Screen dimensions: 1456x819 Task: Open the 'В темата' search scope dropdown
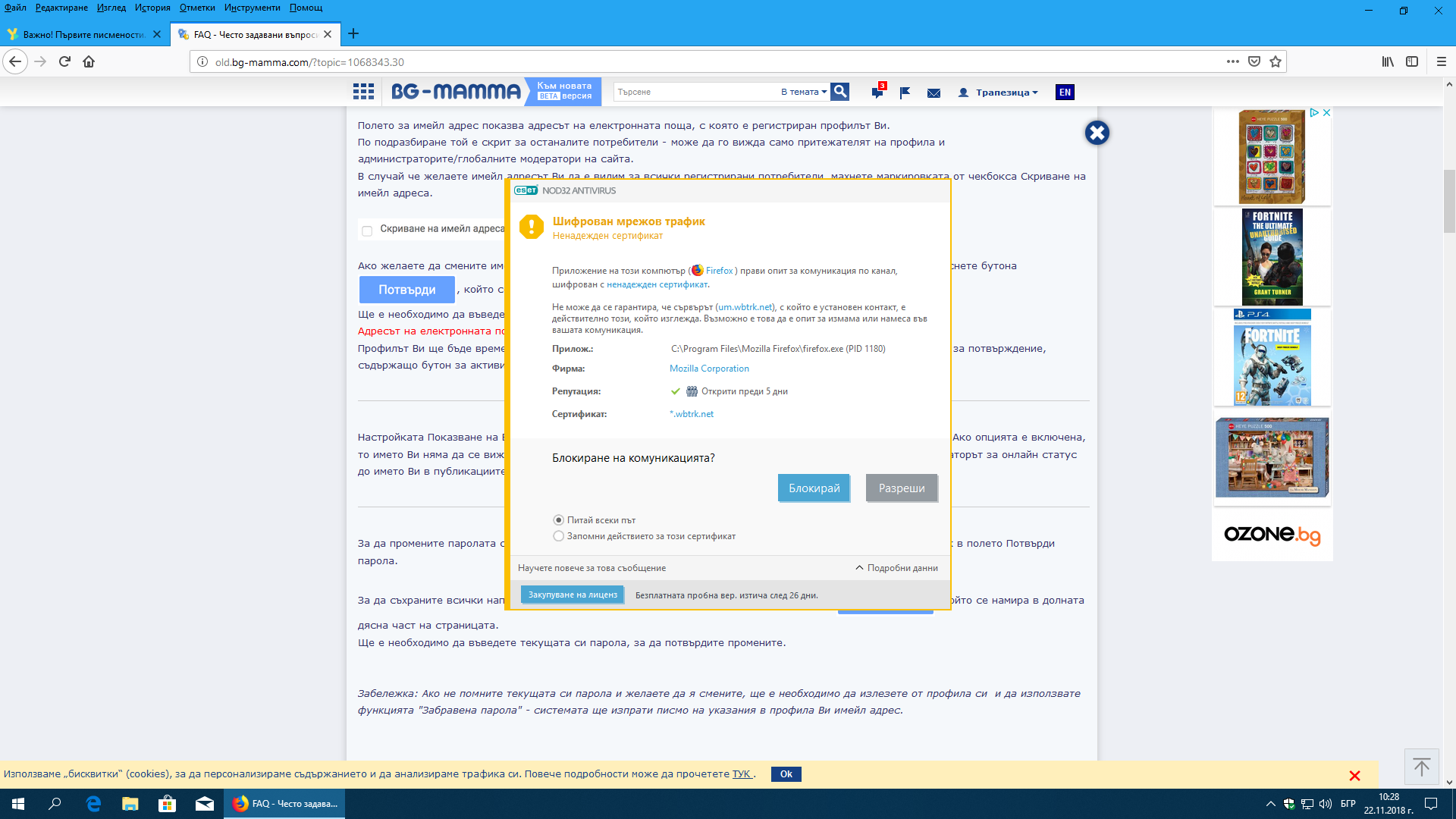pyautogui.click(x=803, y=92)
